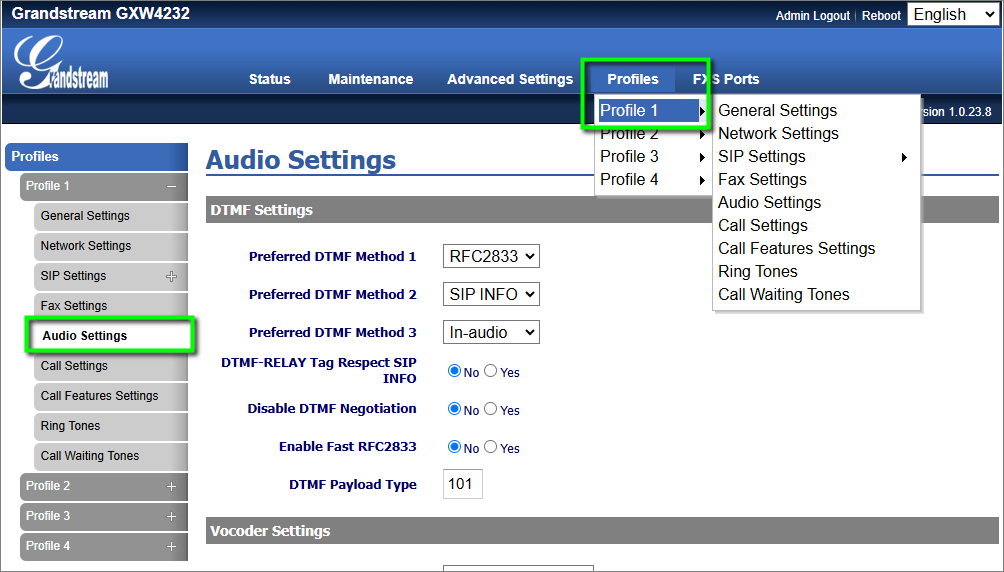Open the Maintenance top menu
The image size is (1004, 572).
371,79
